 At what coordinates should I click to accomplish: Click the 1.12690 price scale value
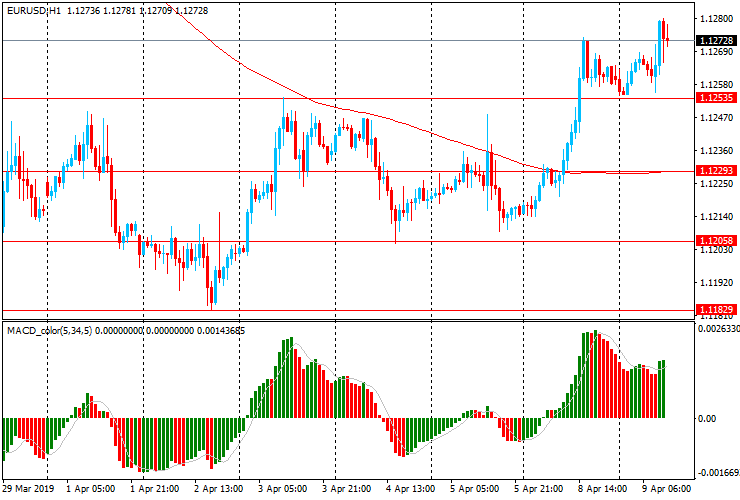pyautogui.click(x=717, y=51)
